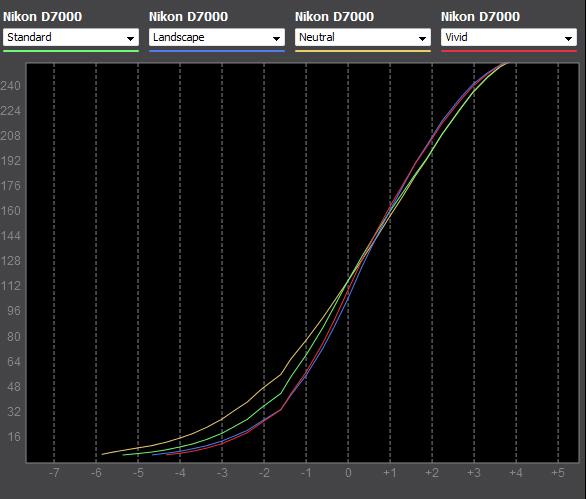The height and width of the screenshot is (499, 586).
Task: Open the Vivid picture style dropdown
Action: pos(509,37)
